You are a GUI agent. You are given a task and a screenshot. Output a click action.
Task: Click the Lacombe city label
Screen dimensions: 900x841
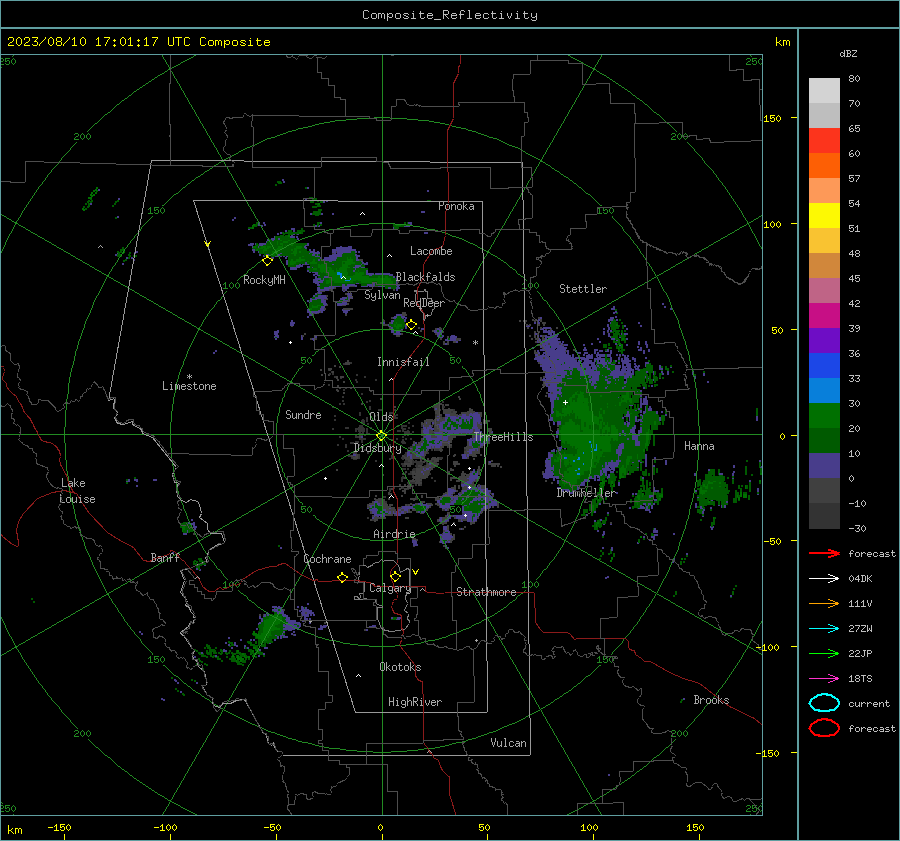tap(431, 251)
